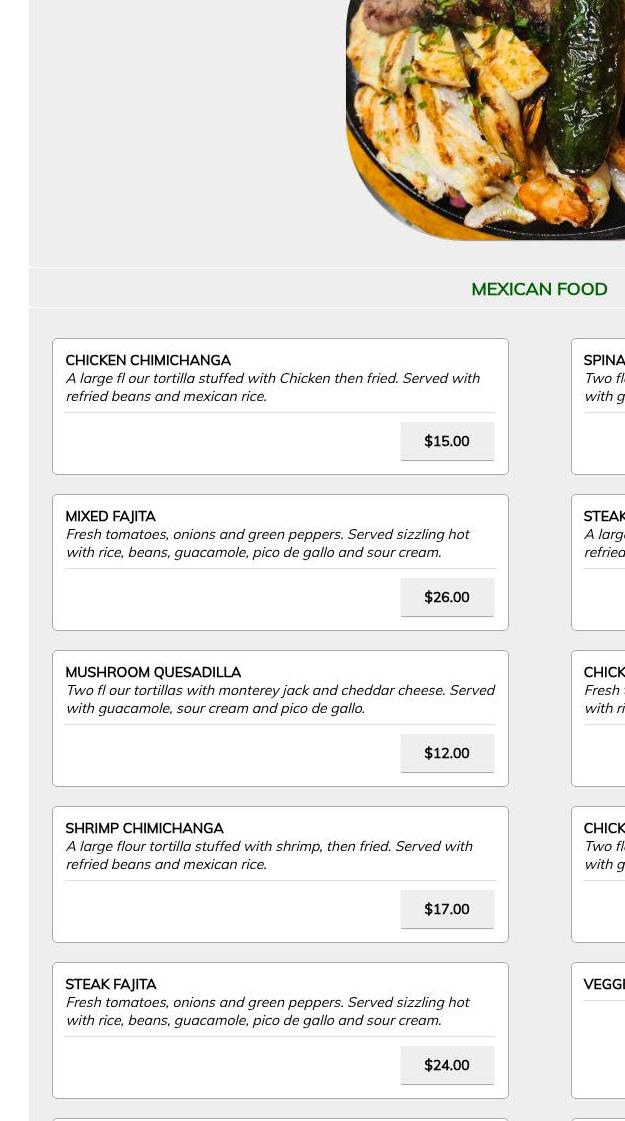Select the Mushroom Quesadilla title
The image size is (625, 1121).
point(153,672)
